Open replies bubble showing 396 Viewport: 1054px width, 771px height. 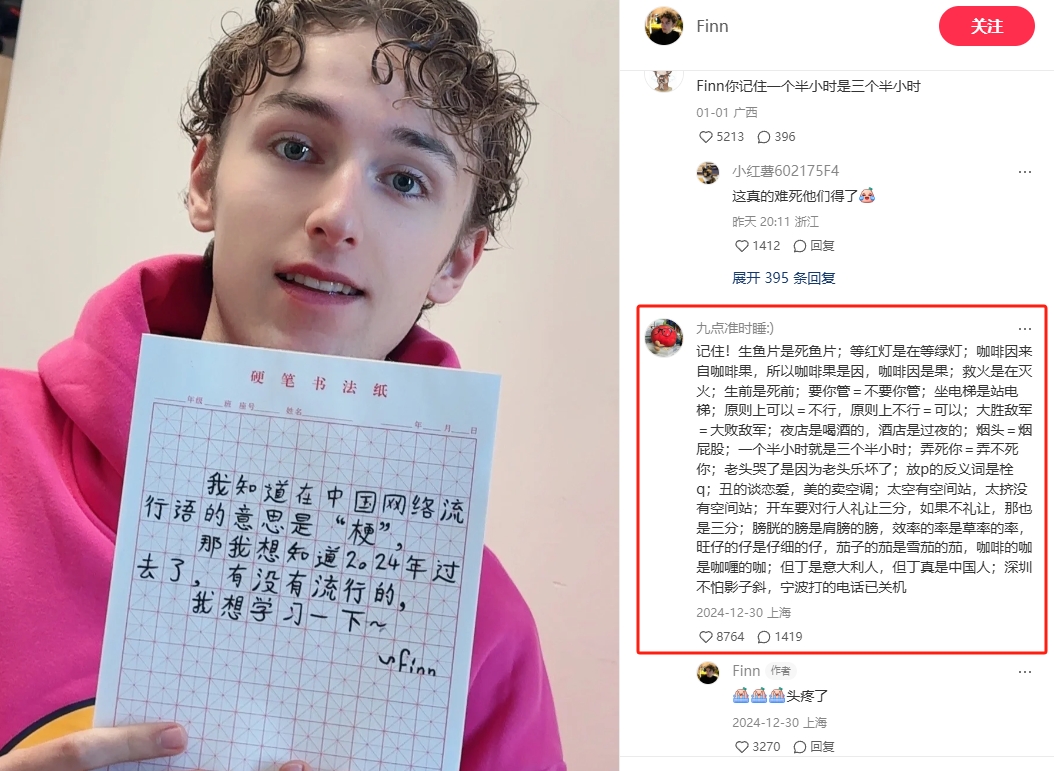(776, 136)
